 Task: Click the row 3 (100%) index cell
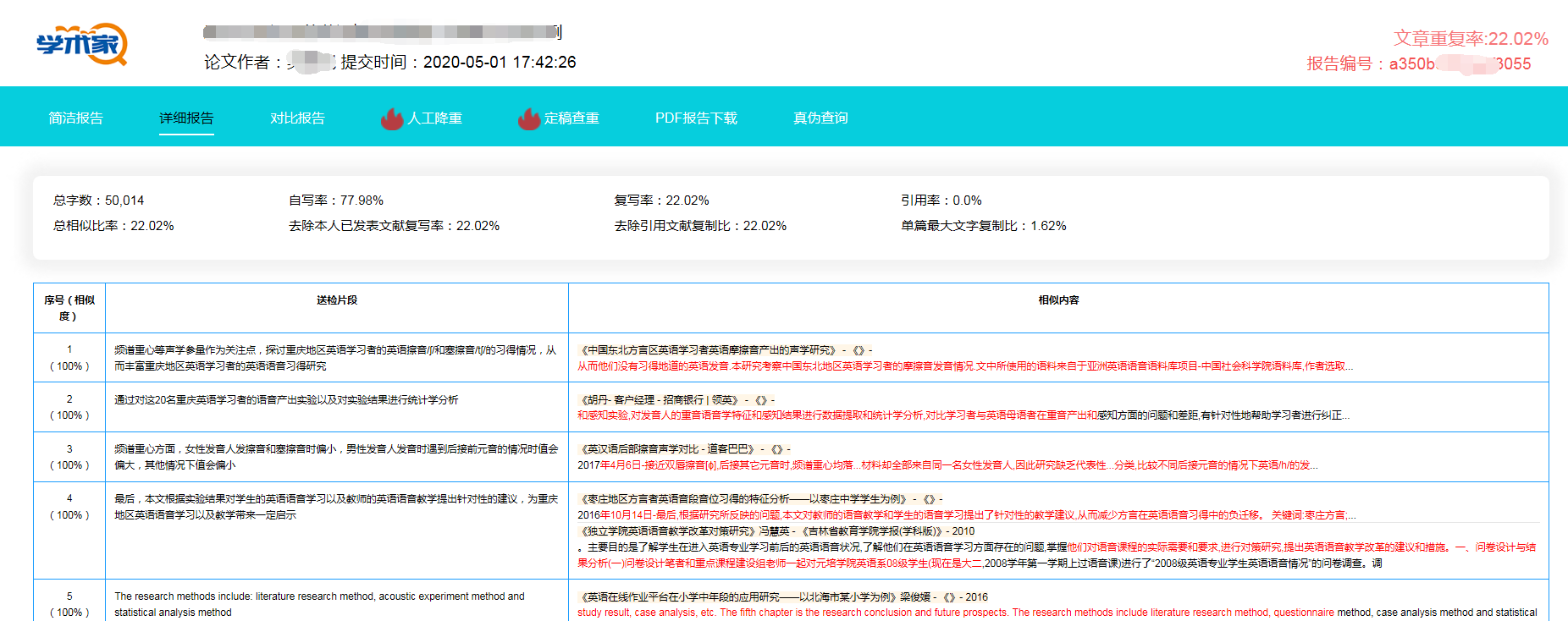(x=69, y=457)
